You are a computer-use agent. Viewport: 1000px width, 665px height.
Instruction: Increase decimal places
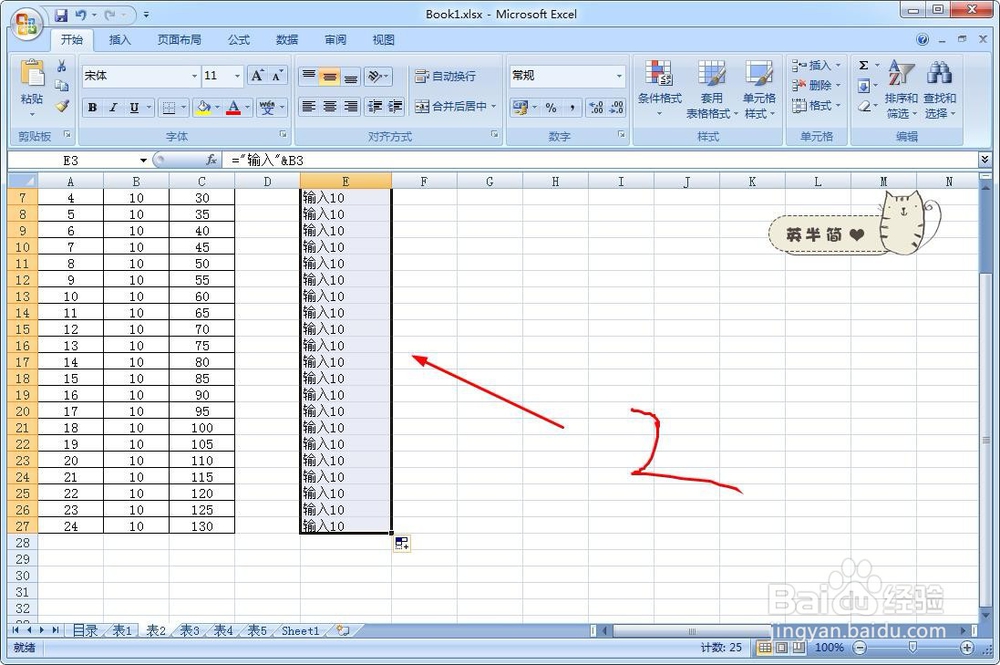point(596,108)
